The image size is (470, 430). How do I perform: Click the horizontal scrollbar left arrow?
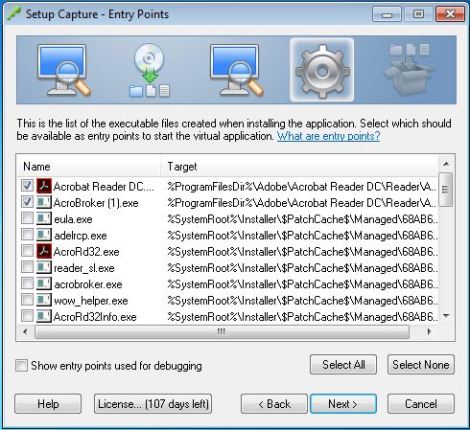[x=25, y=332]
